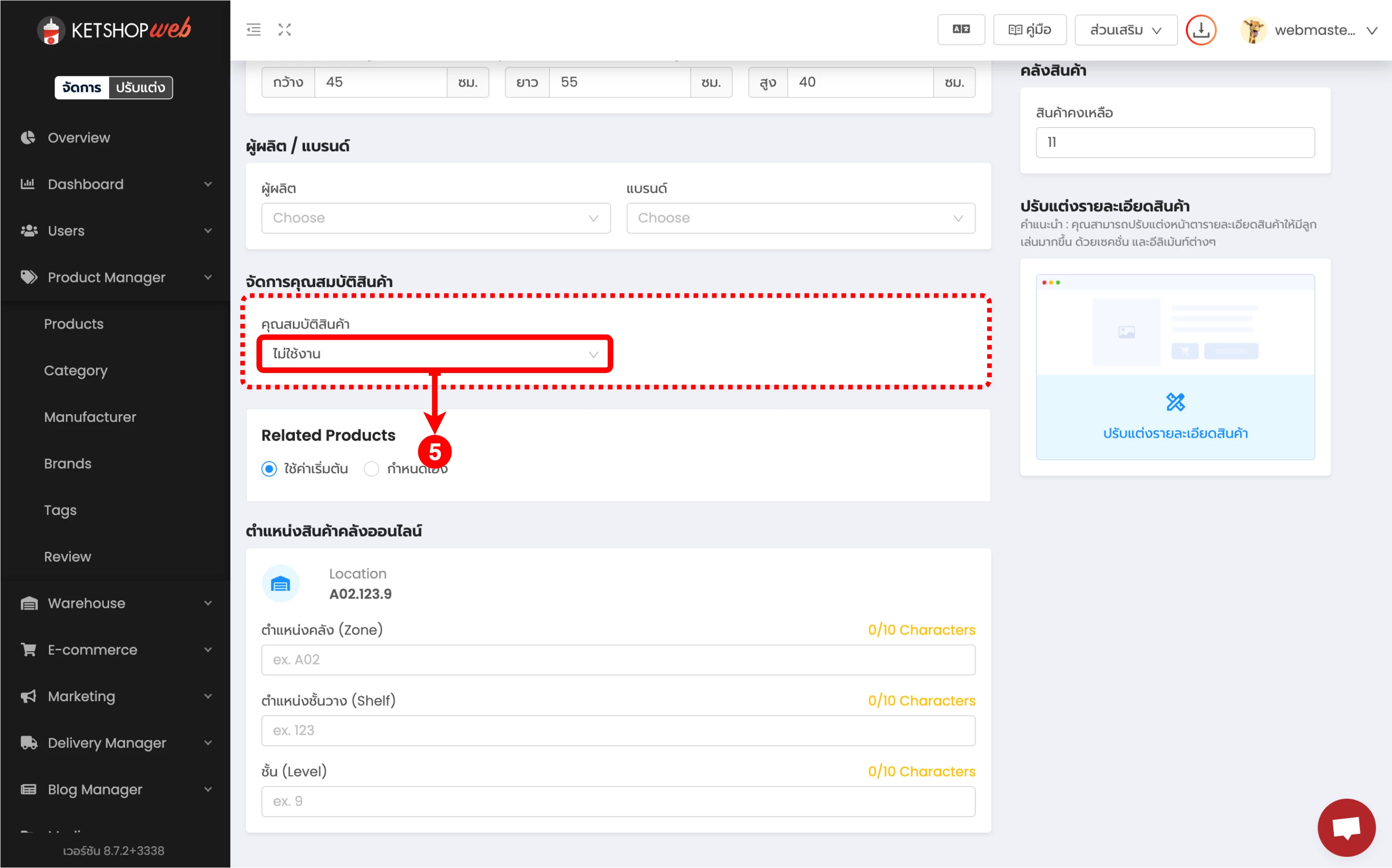Click the language translate icon button
The height and width of the screenshot is (868, 1392).
961,30
